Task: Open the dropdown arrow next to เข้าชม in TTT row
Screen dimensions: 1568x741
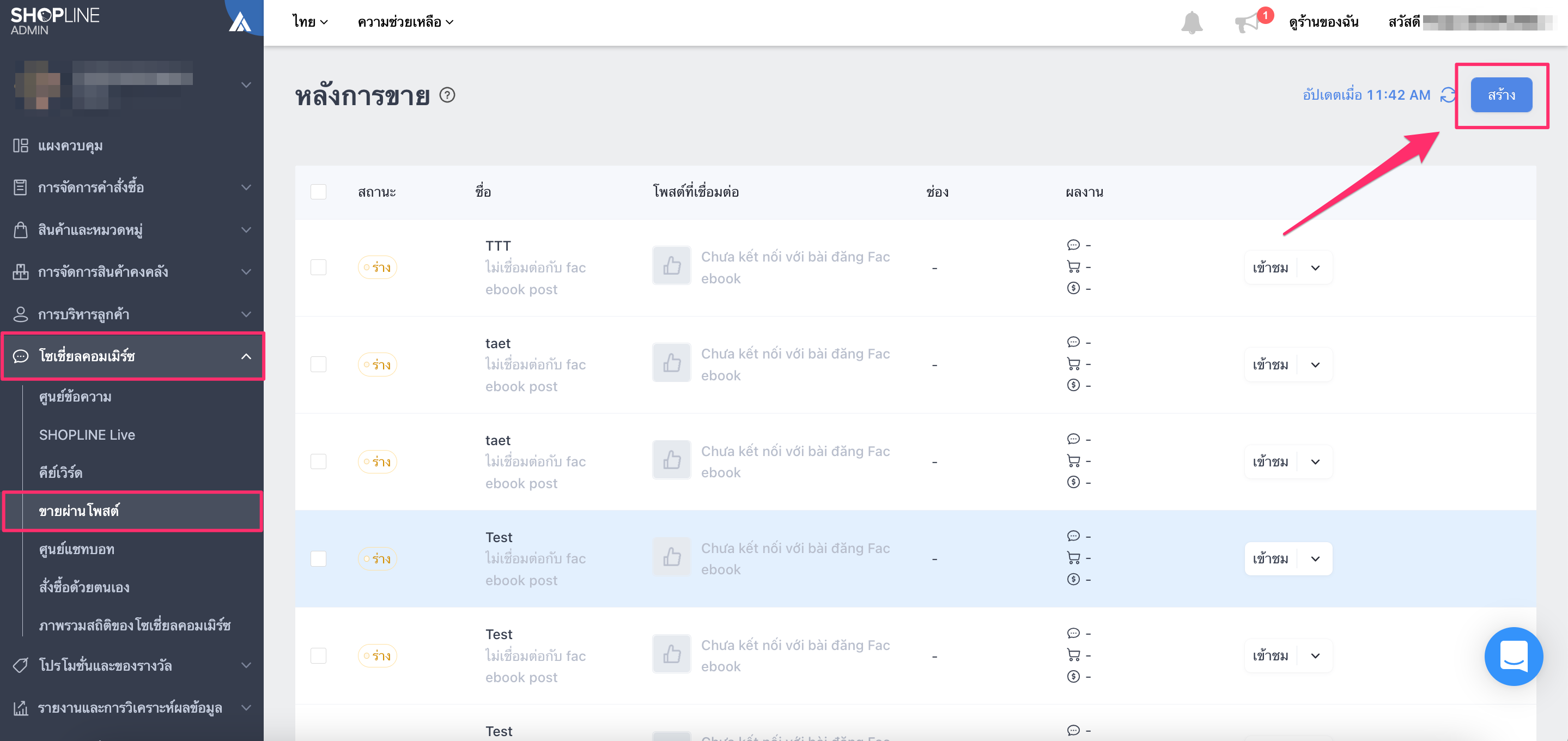Action: [1315, 268]
